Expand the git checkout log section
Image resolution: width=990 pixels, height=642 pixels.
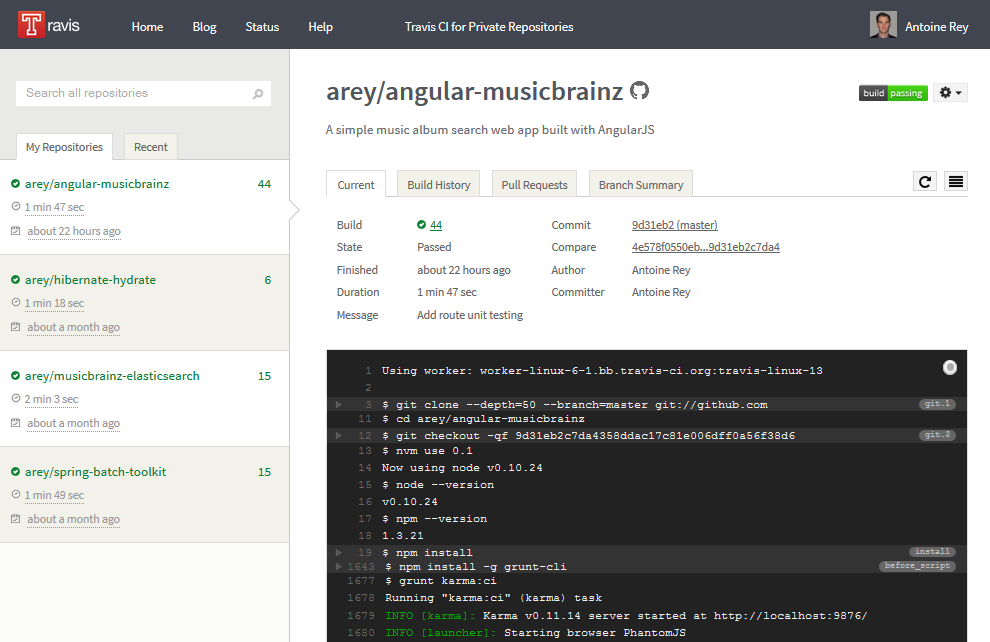tap(339, 434)
